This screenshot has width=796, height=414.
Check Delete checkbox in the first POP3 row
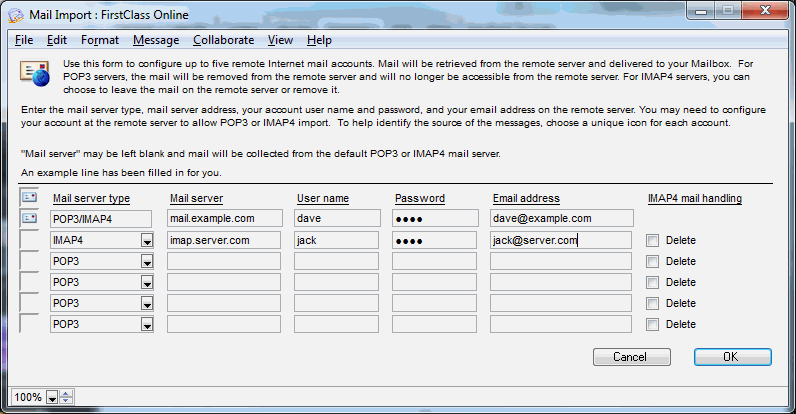tap(653, 261)
